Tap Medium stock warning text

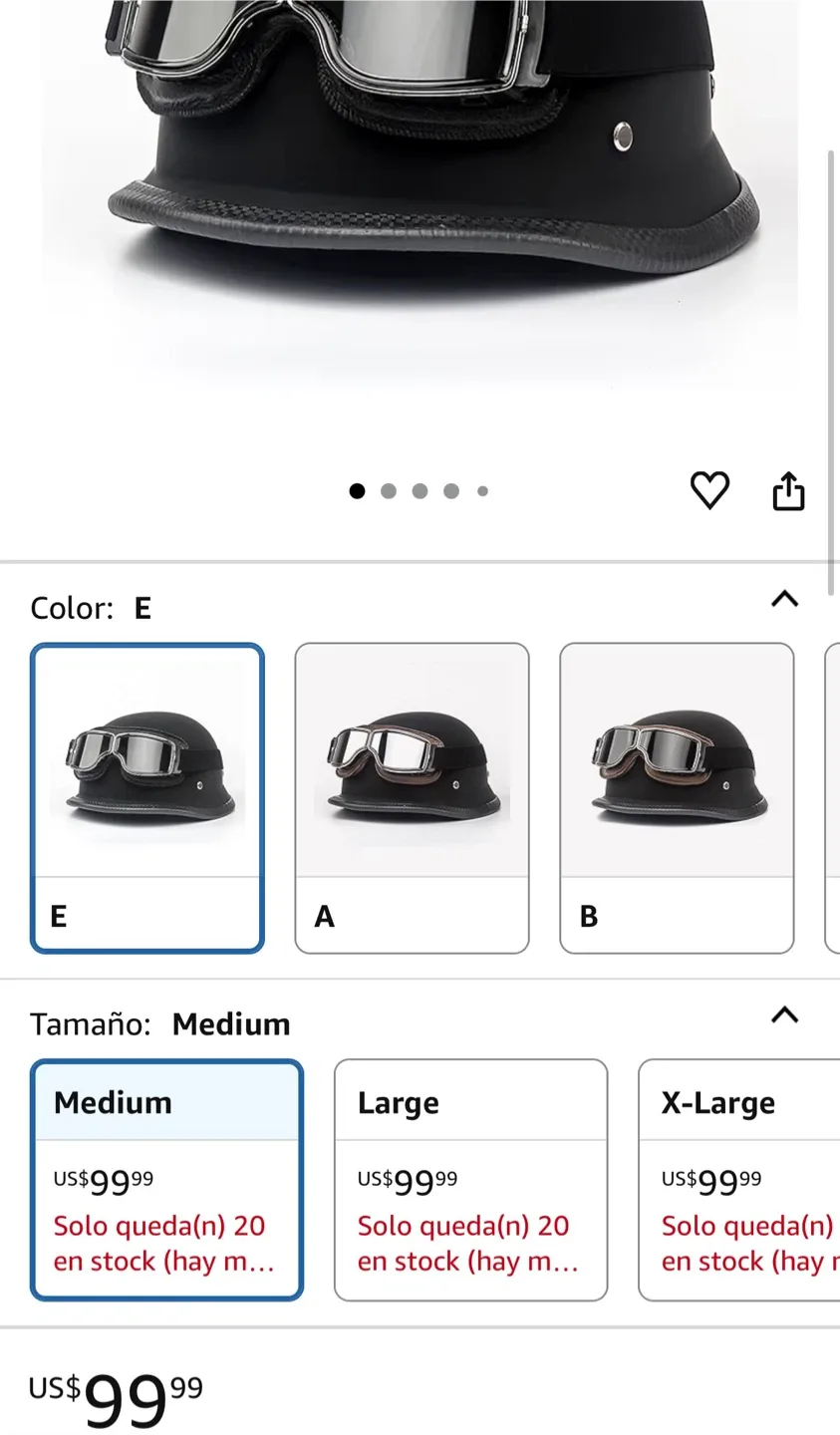(163, 1244)
